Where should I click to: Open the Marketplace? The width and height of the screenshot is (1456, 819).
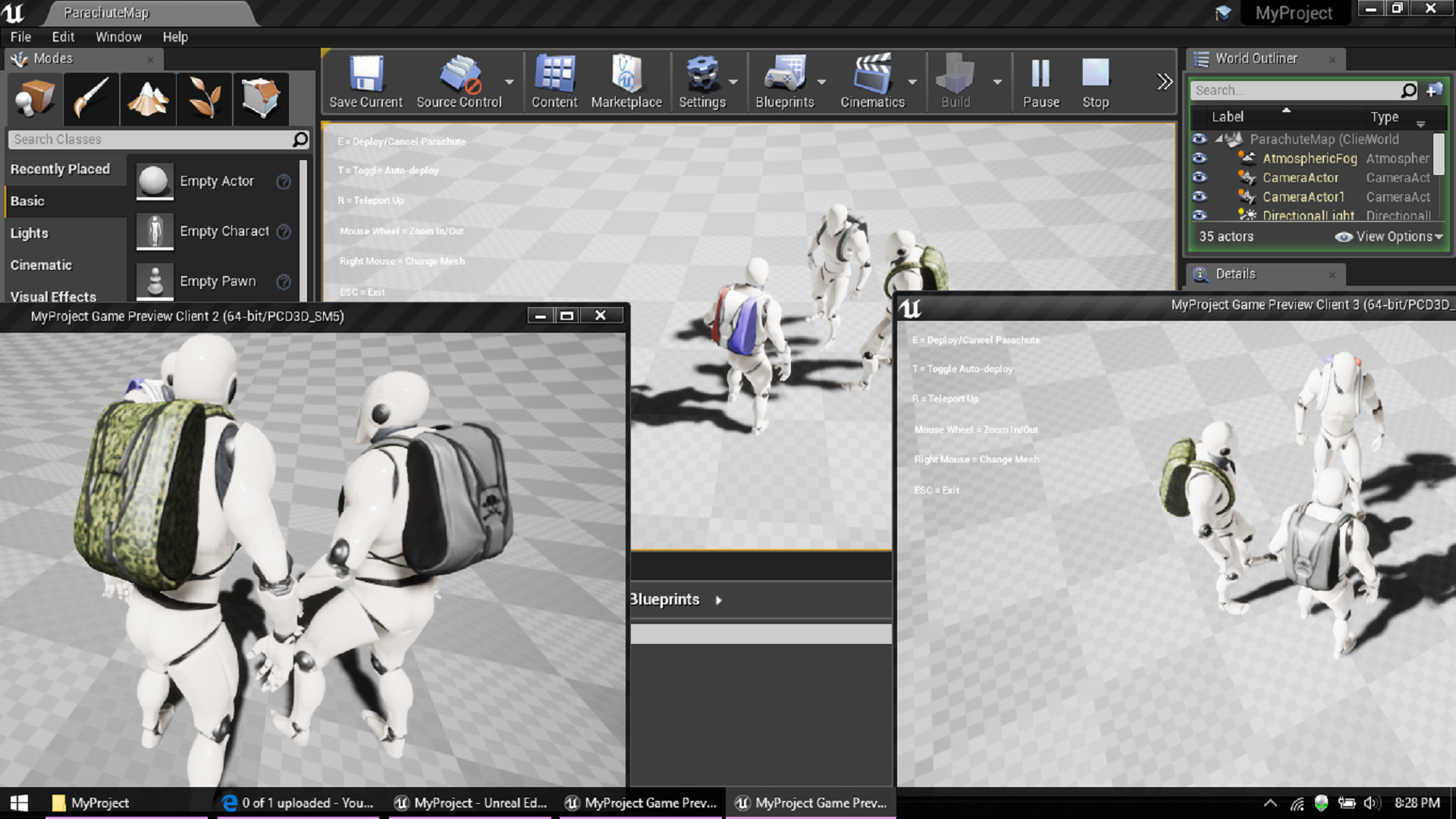tap(626, 81)
